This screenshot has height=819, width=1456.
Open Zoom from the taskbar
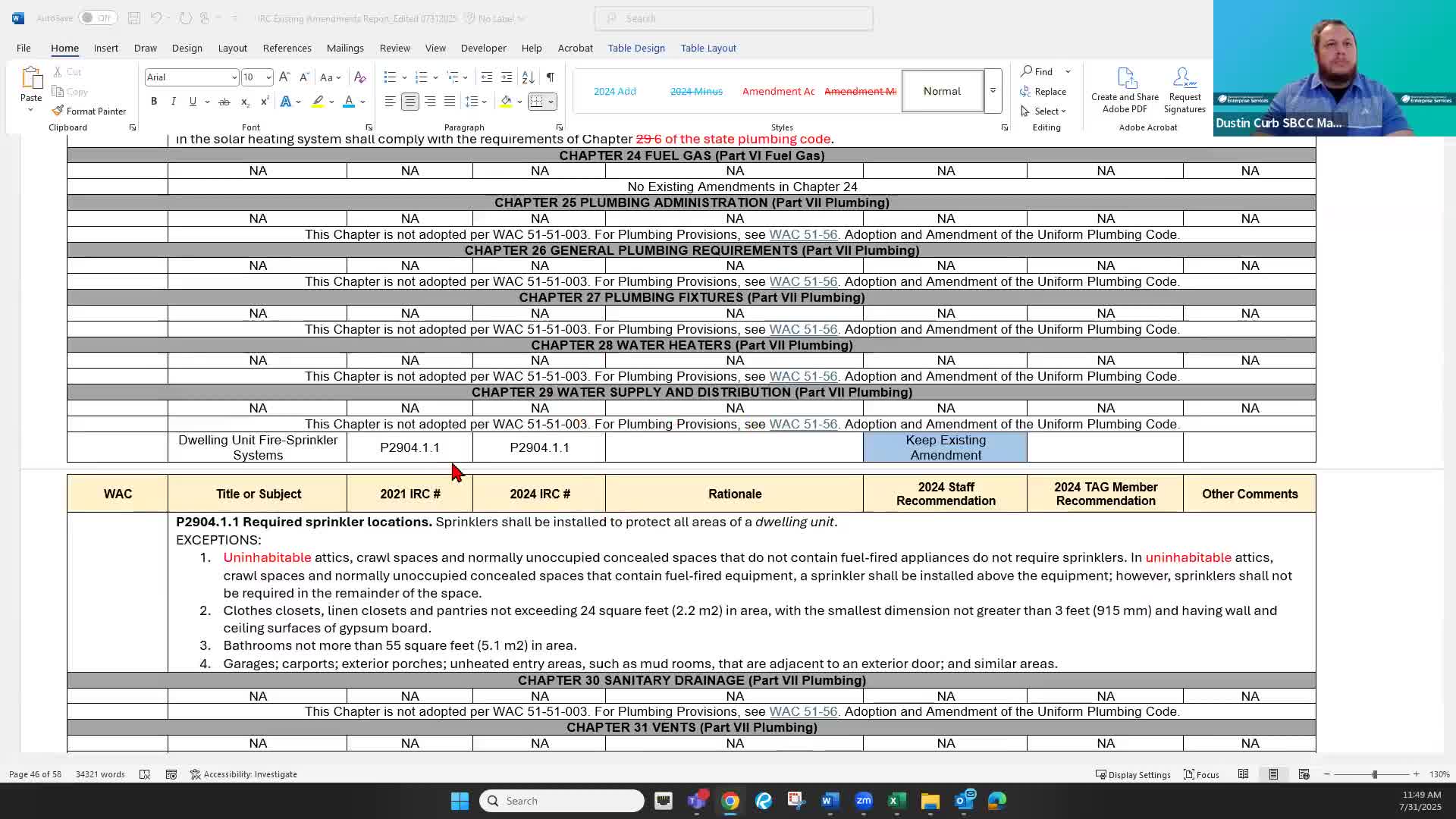coord(863,800)
